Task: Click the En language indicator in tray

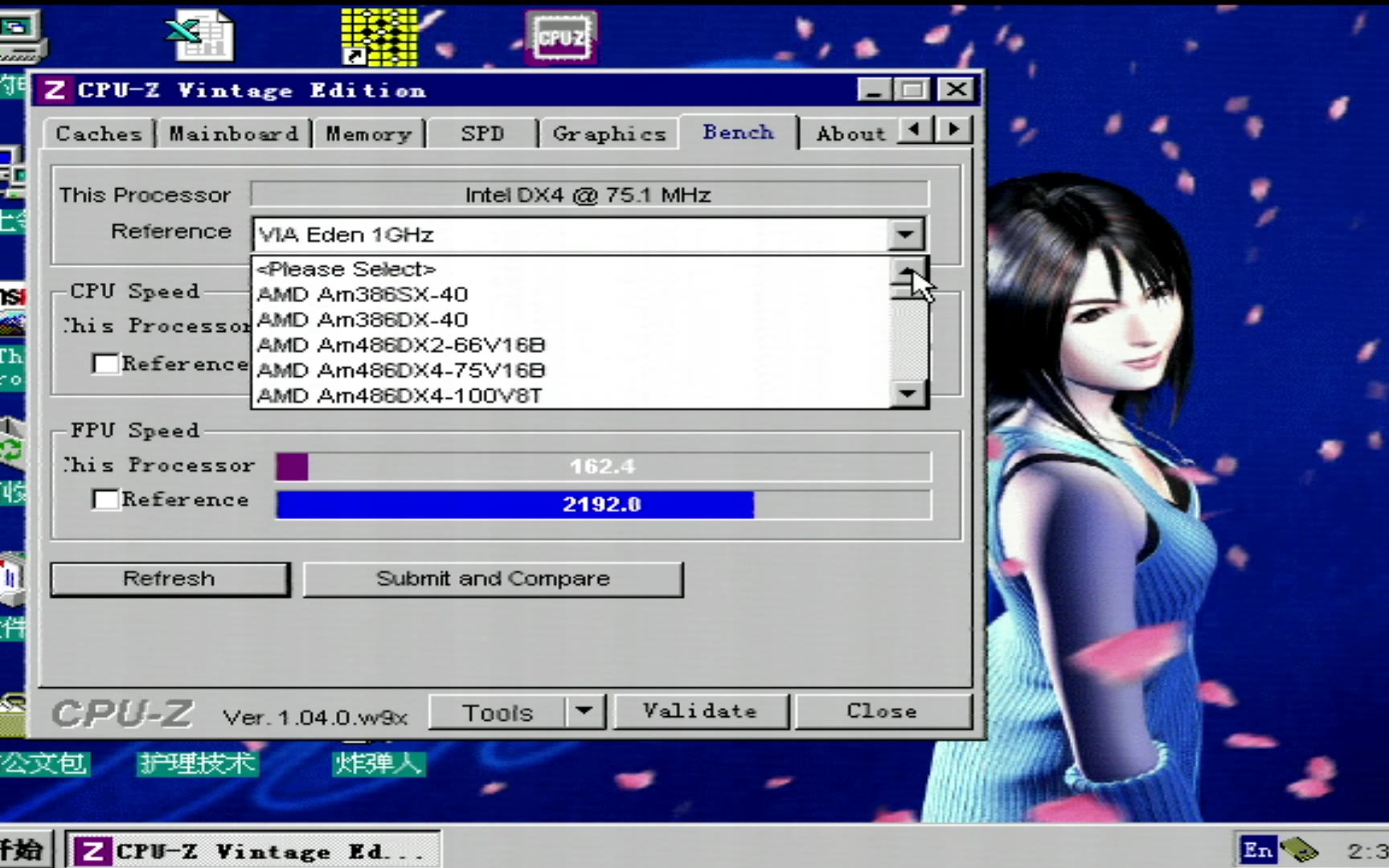Action: coord(1258,850)
